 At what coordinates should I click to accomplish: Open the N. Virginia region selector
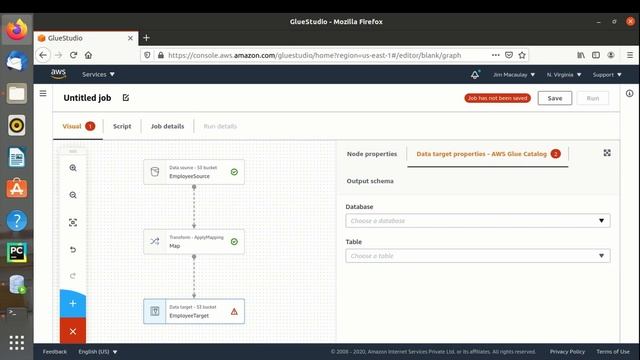[564, 75]
